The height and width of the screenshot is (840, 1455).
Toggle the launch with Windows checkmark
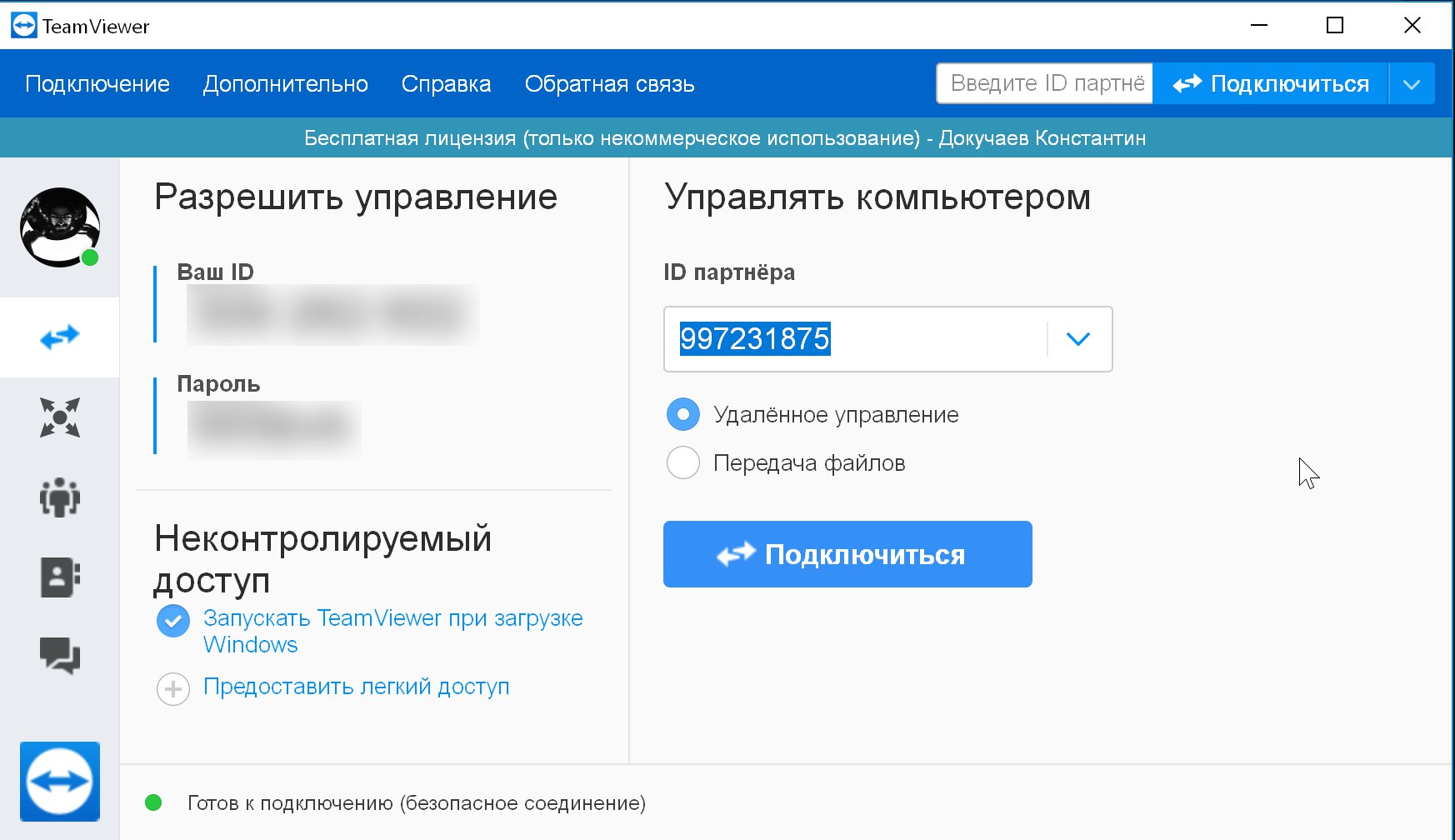(173, 621)
